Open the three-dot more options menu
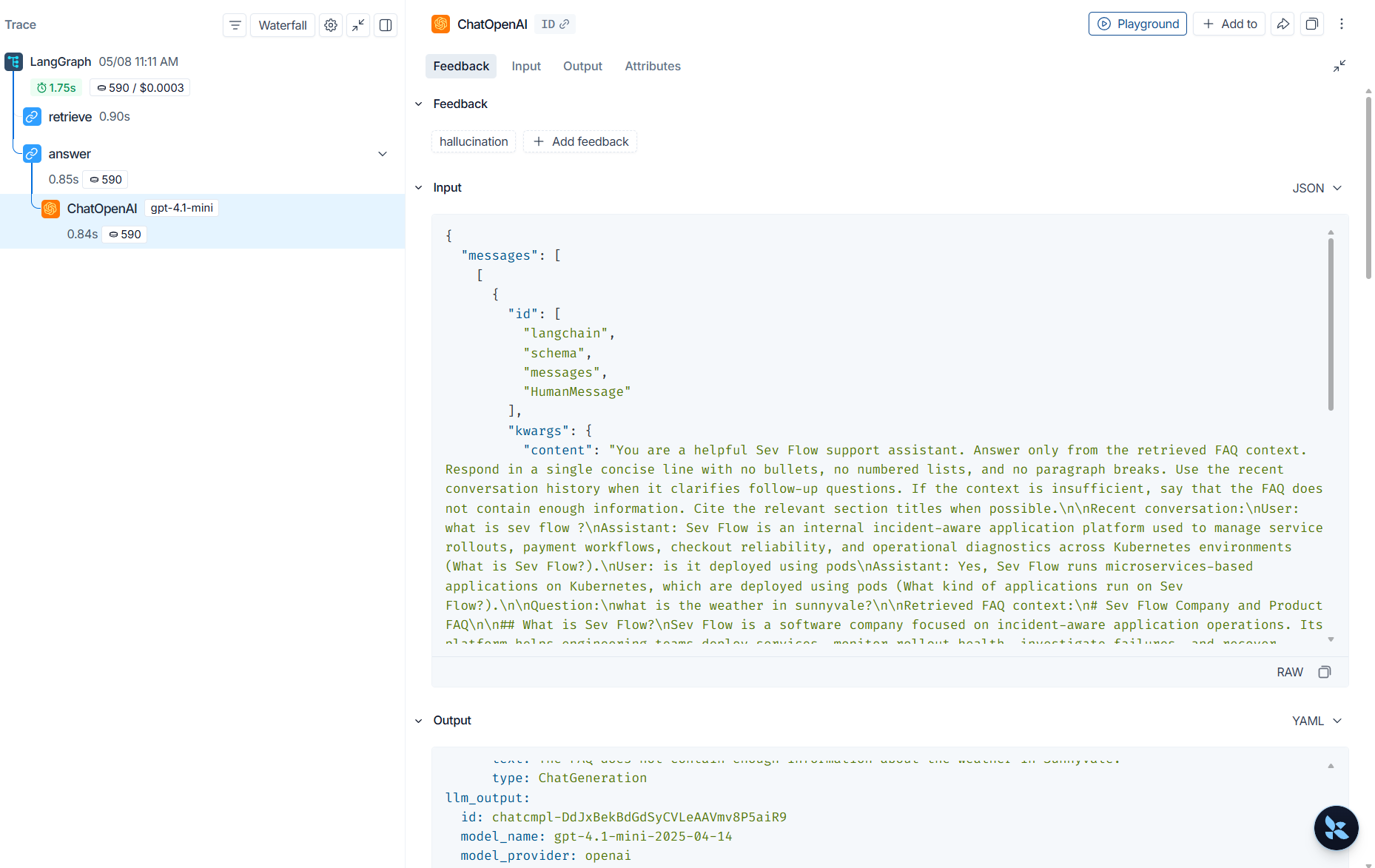Image resolution: width=1375 pixels, height=868 pixels. tap(1342, 24)
